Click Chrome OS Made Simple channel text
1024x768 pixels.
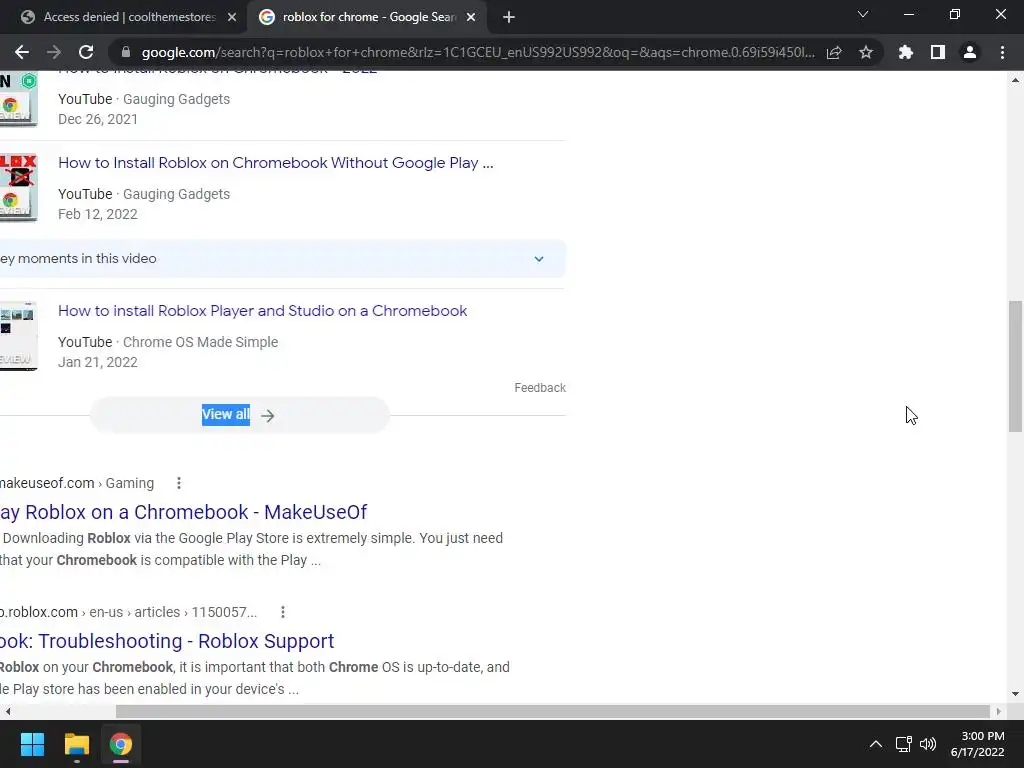200,342
